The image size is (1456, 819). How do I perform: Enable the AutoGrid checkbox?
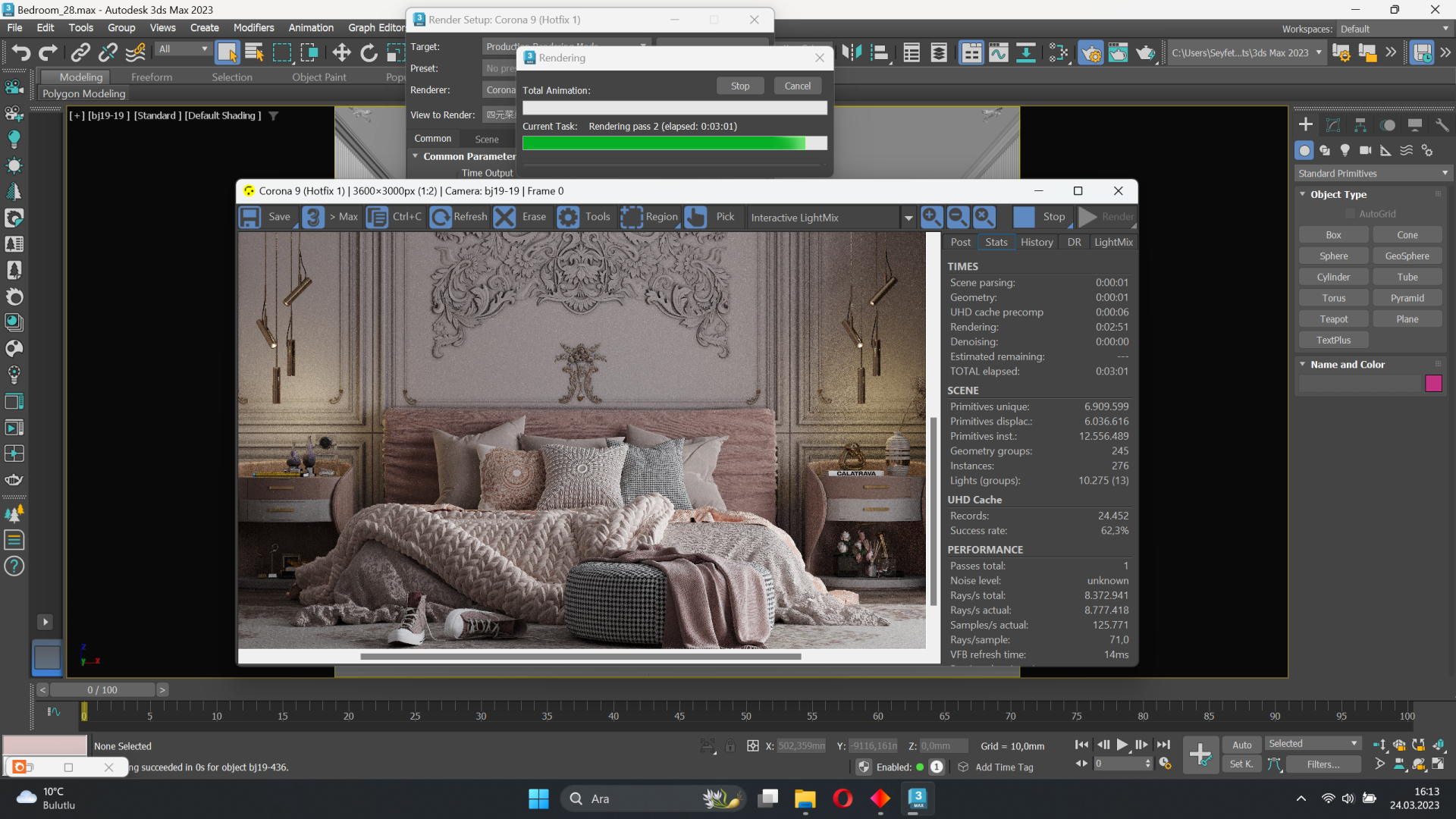tap(1350, 214)
